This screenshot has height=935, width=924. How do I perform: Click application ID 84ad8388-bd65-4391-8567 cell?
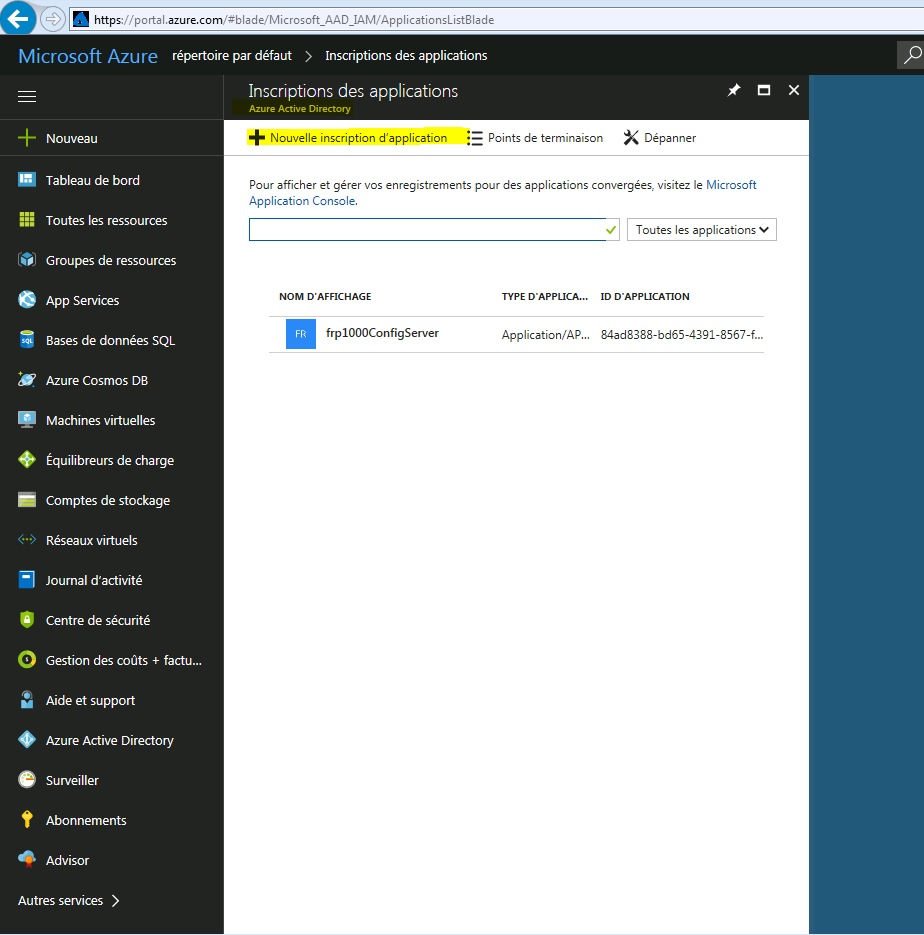[681, 335]
